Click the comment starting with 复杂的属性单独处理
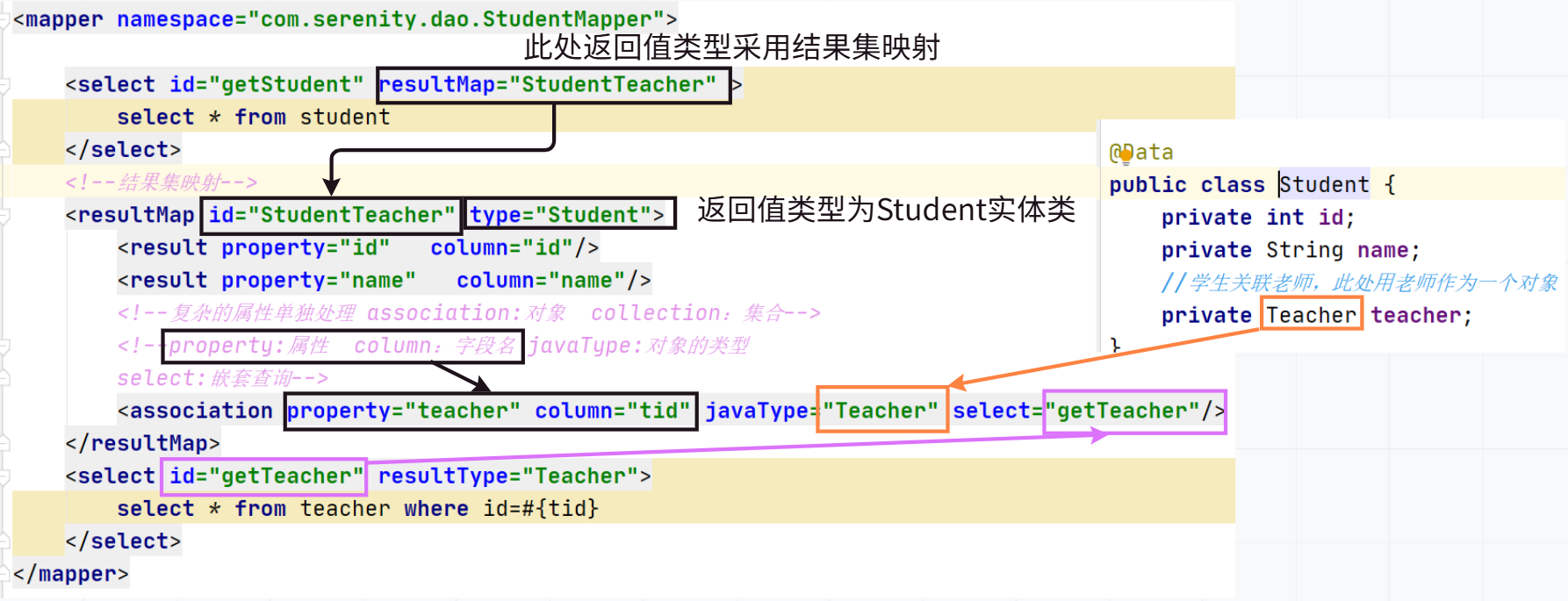 point(469,313)
